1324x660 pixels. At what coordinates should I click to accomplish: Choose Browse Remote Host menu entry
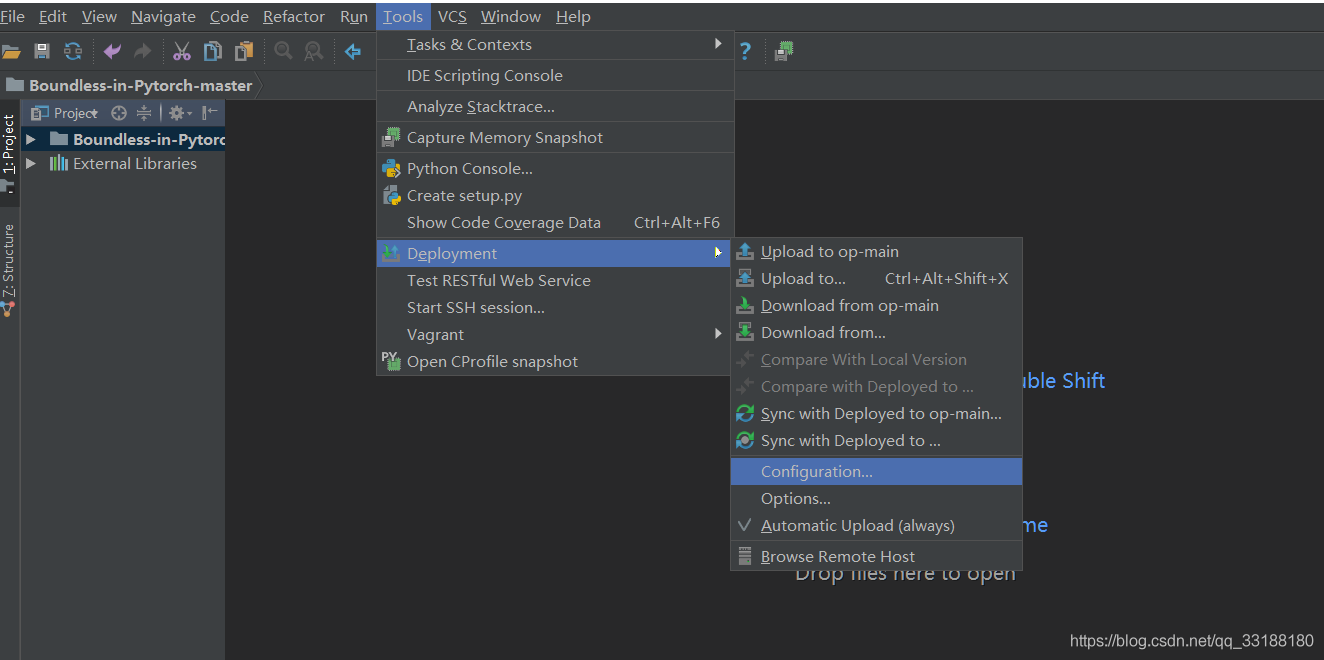coord(837,557)
